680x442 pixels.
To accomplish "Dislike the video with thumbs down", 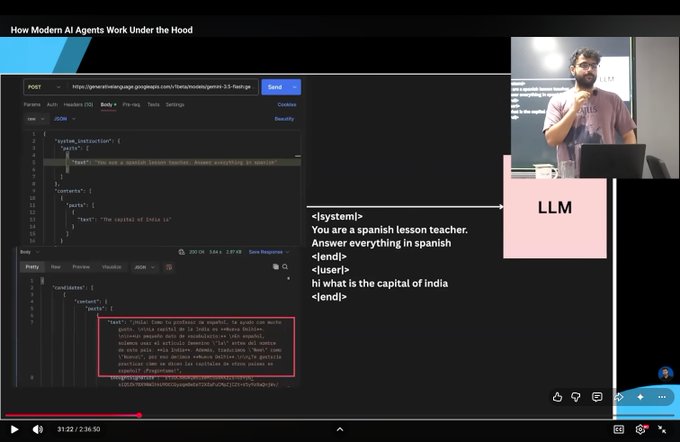I will [576, 397].
